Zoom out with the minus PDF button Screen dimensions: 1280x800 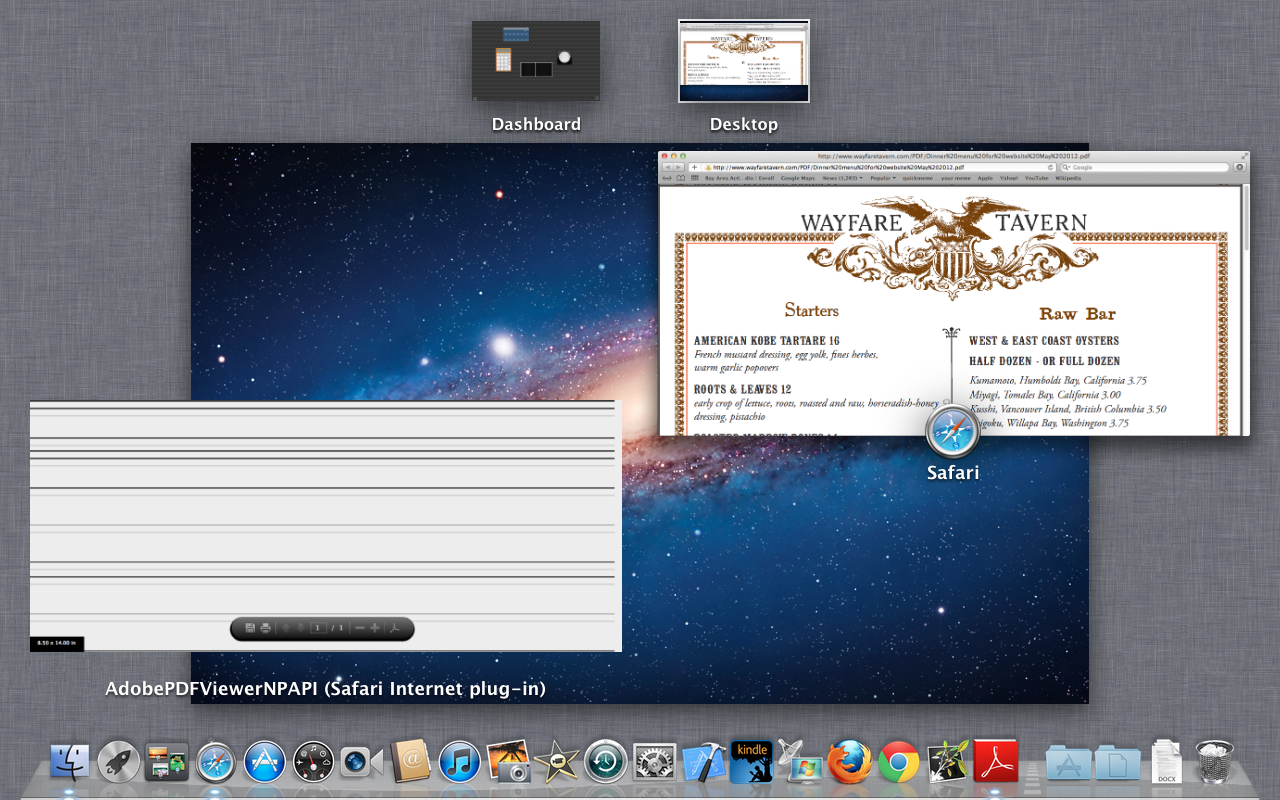359,628
